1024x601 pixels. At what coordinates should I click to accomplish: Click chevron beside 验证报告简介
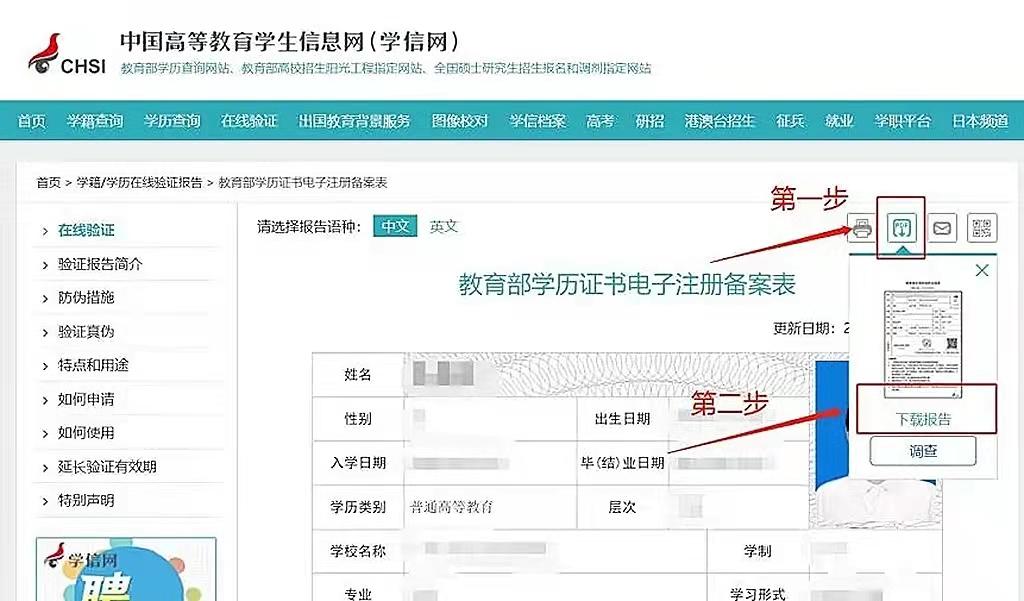coord(45,265)
